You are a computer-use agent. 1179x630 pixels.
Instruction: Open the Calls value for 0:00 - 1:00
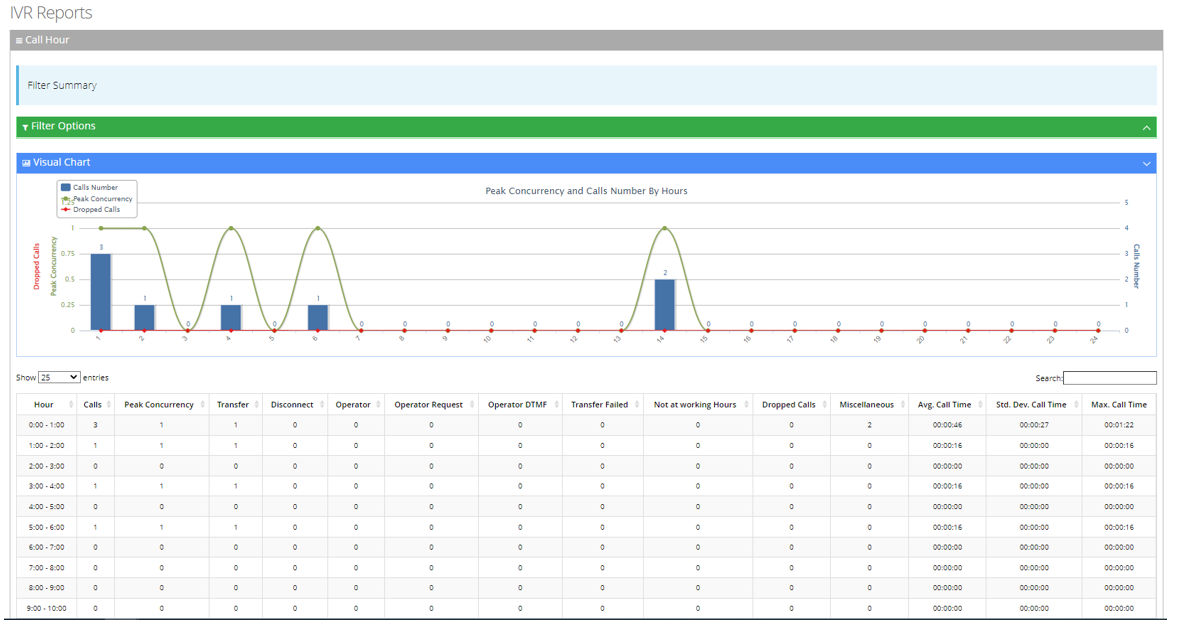point(95,425)
